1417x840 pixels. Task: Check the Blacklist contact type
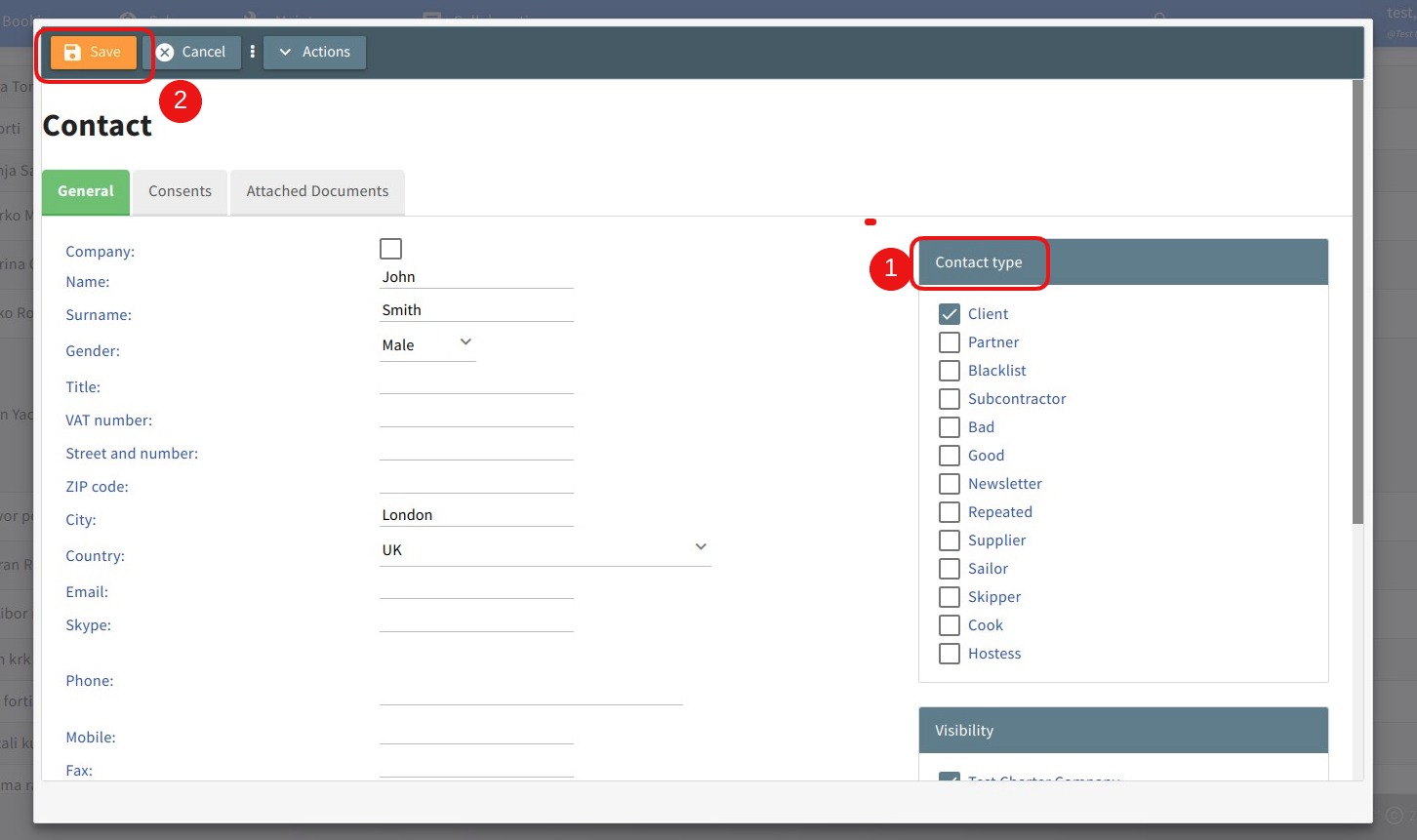point(950,371)
